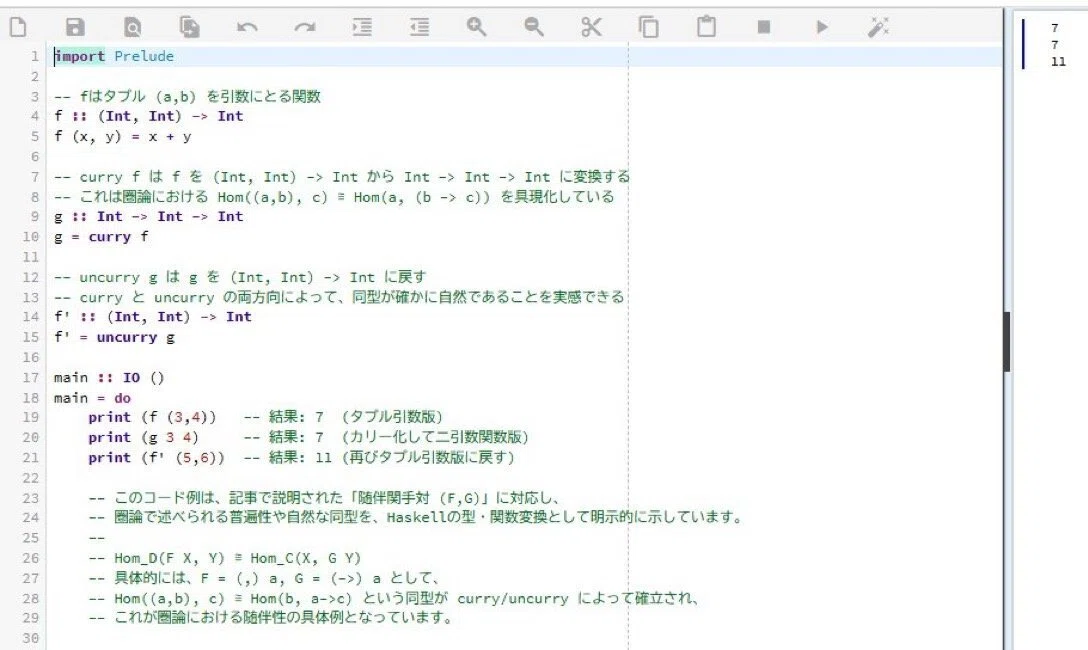Paste from clipboard icon
This screenshot has height=650, width=1088.
[x=706, y=27]
